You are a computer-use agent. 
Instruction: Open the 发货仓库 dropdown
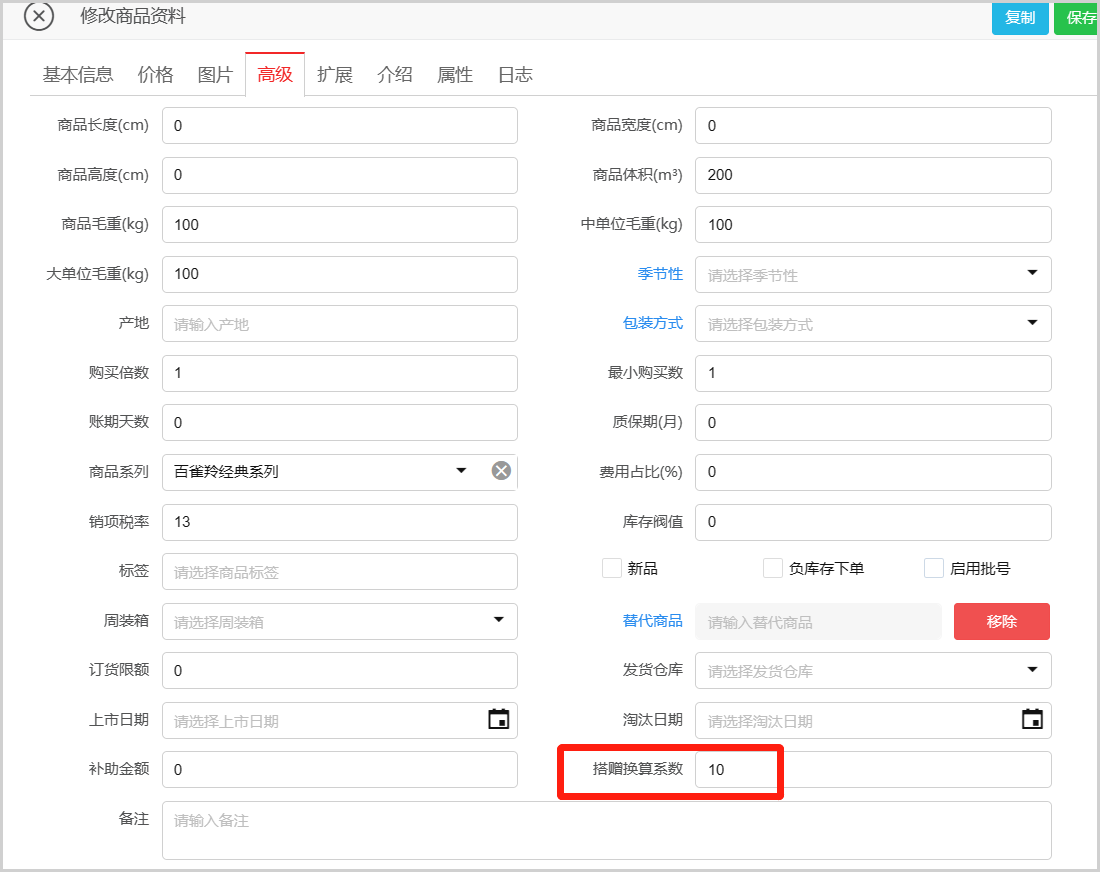tap(1032, 670)
